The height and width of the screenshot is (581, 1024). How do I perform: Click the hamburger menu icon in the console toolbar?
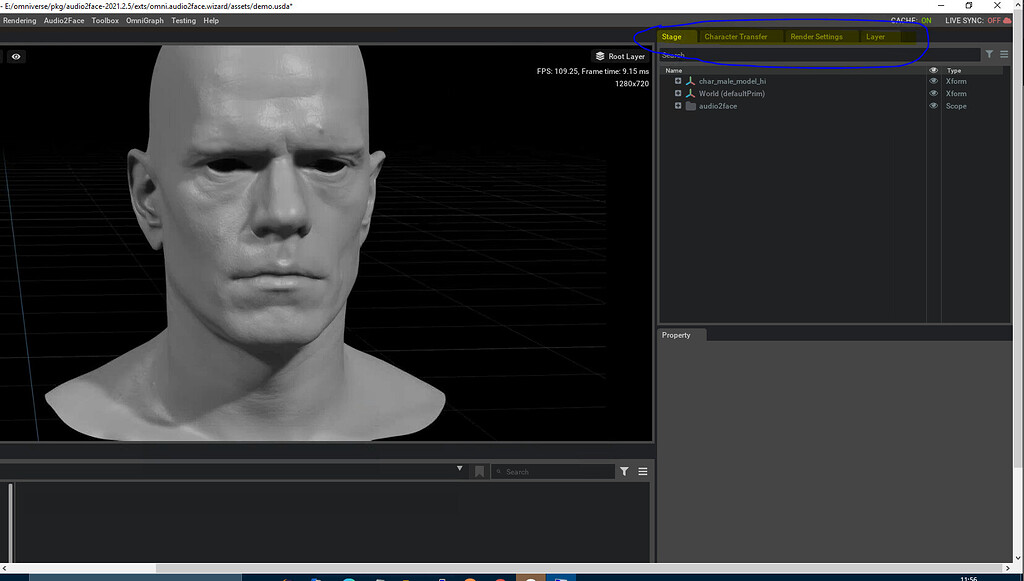[x=643, y=470]
